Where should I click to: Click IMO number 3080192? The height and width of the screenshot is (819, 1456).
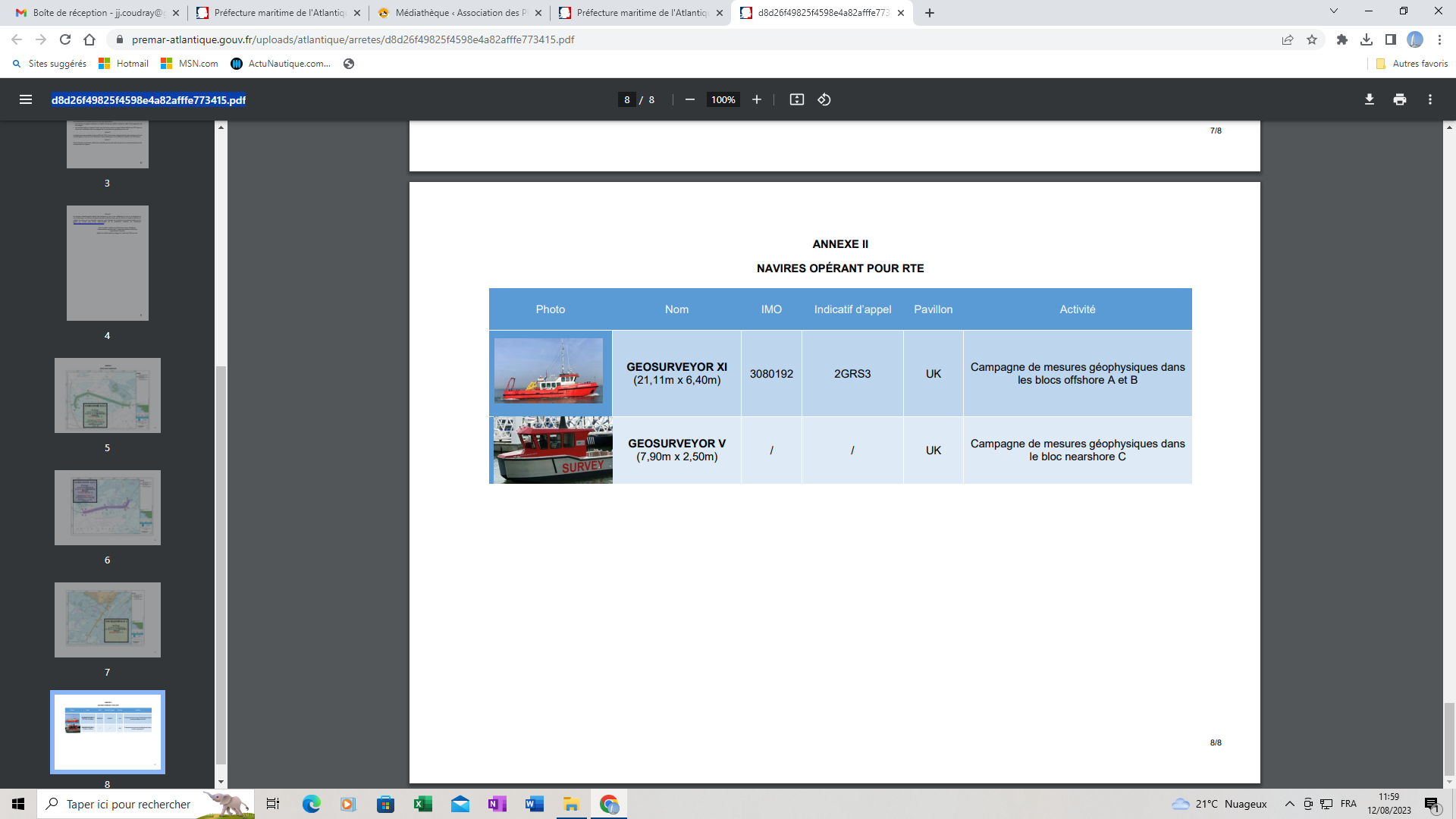(x=771, y=374)
